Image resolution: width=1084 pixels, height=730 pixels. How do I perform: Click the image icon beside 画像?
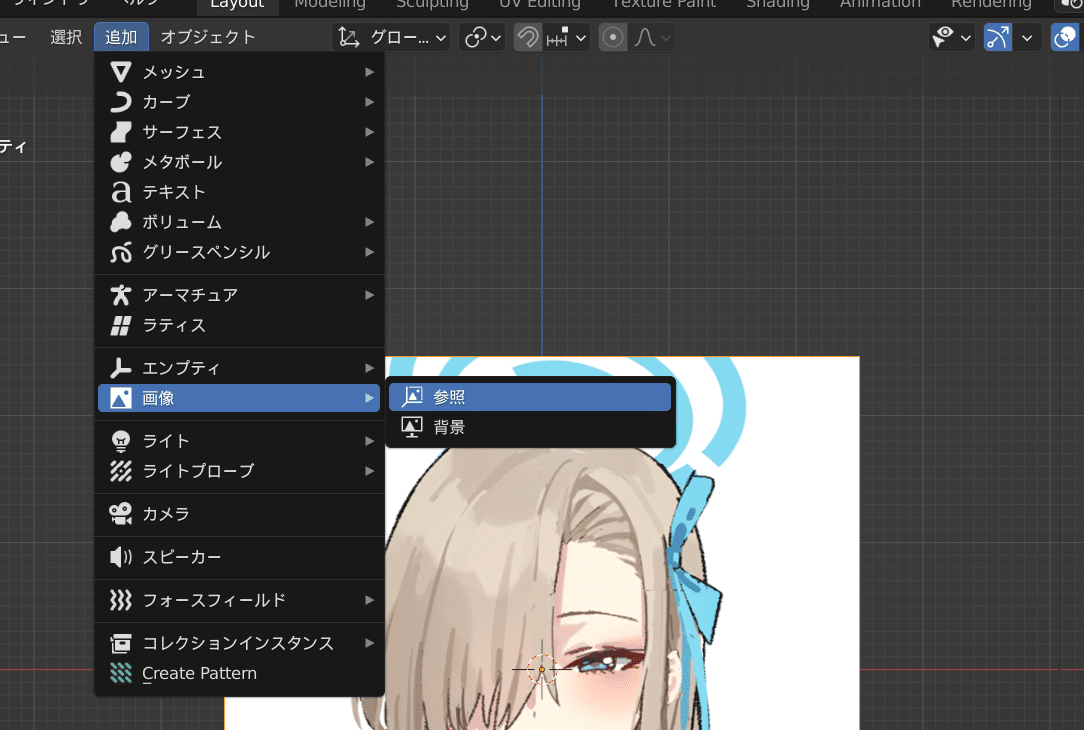[x=121, y=398]
